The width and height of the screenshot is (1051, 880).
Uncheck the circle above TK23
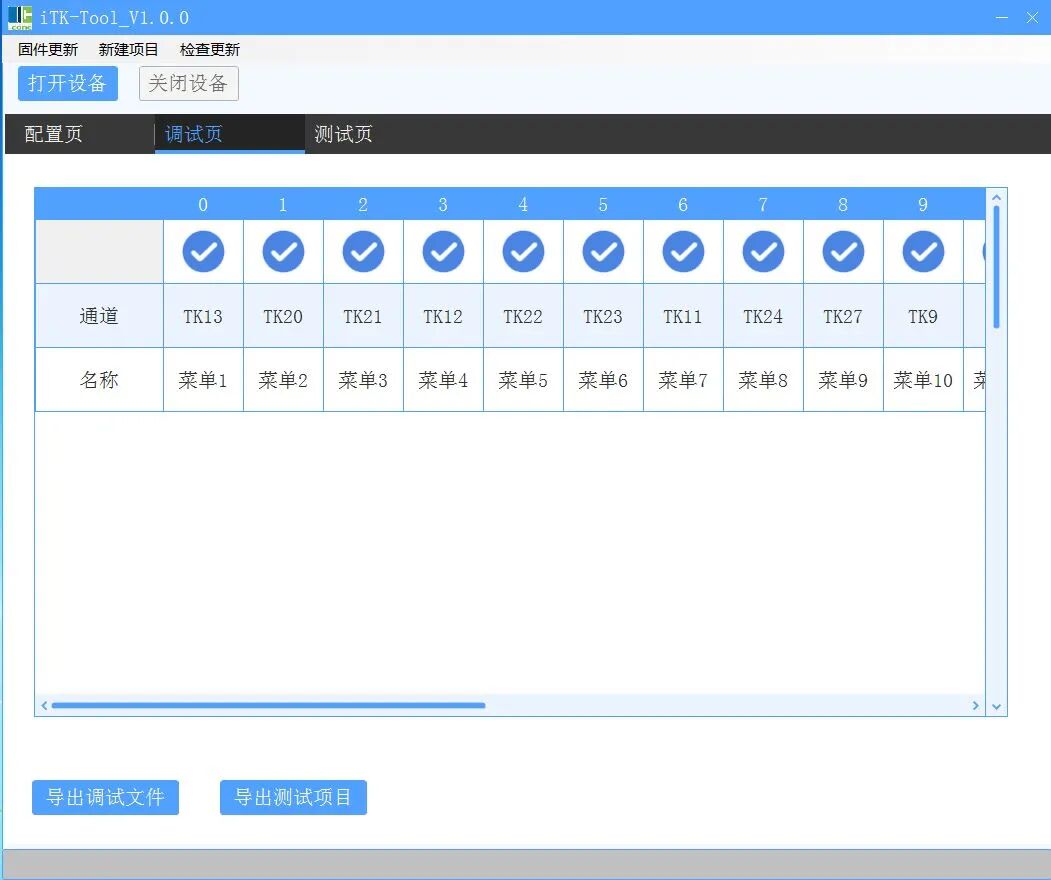click(603, 251)
